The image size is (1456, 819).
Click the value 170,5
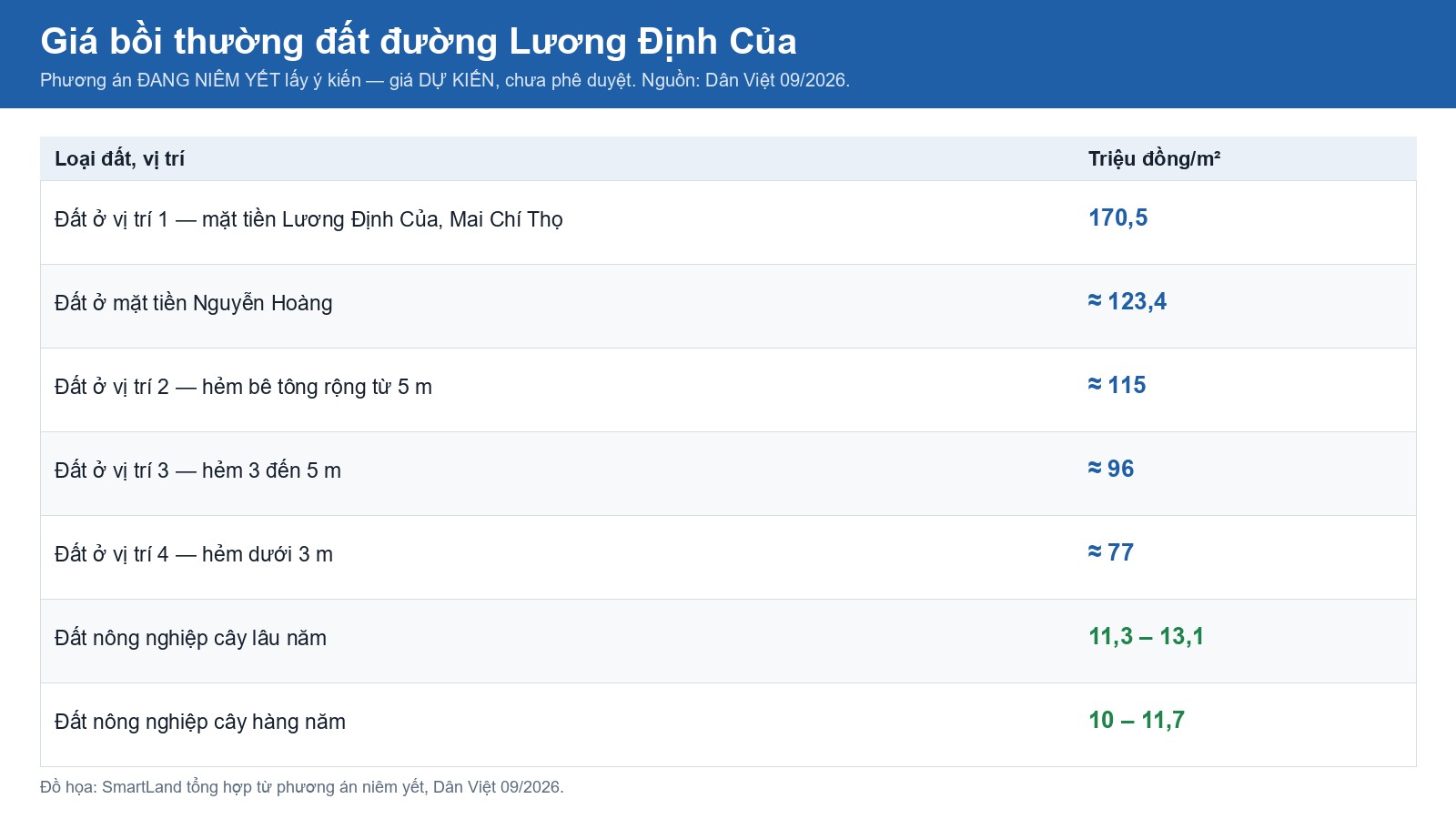(x=1117, y=218)
